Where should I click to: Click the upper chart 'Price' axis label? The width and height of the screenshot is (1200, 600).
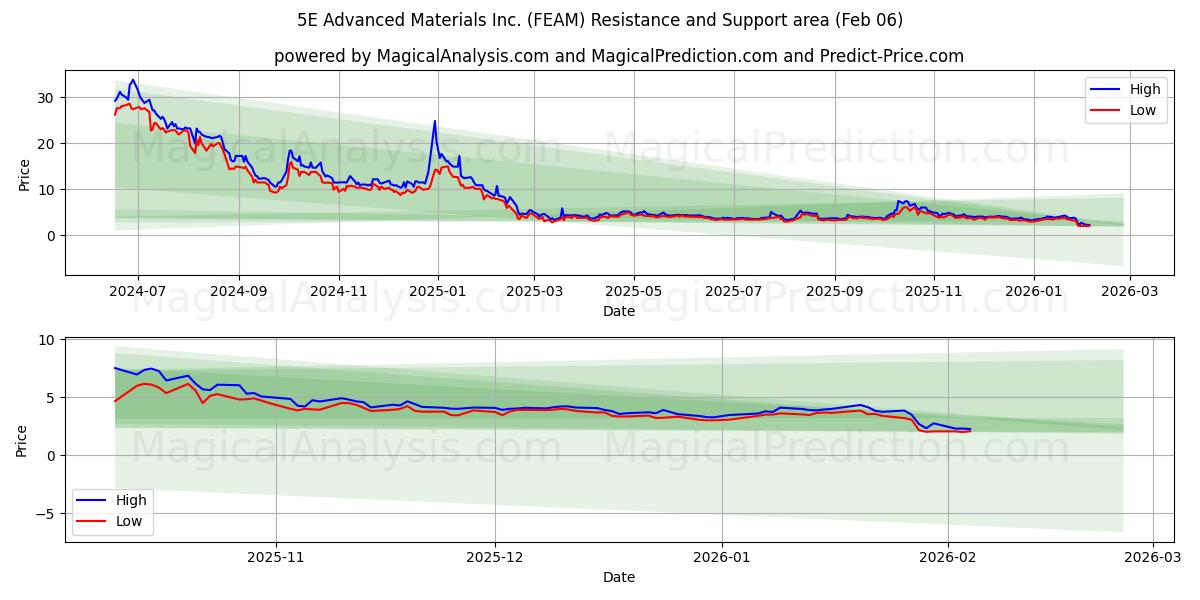[x=24, y=173]
